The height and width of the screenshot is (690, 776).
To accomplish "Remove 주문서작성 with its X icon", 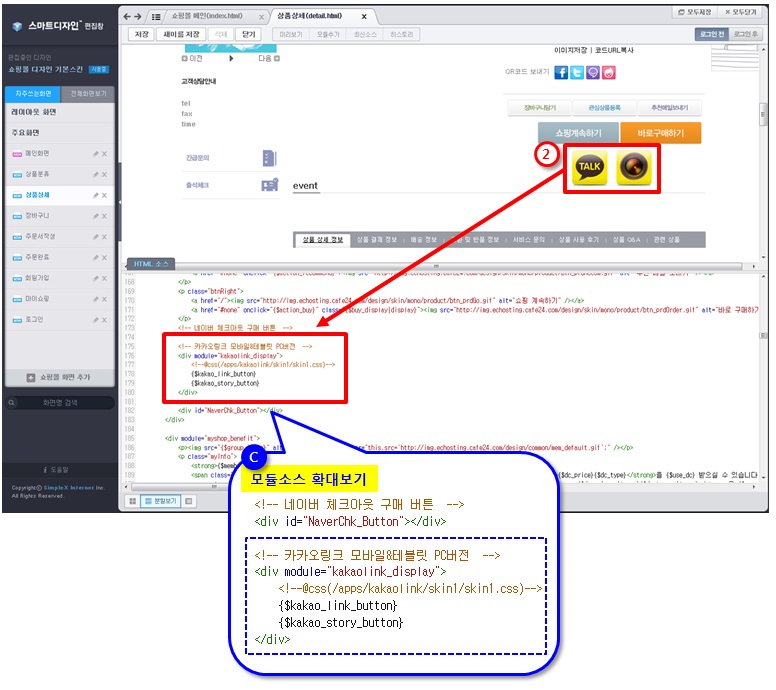I will (104, 238).
